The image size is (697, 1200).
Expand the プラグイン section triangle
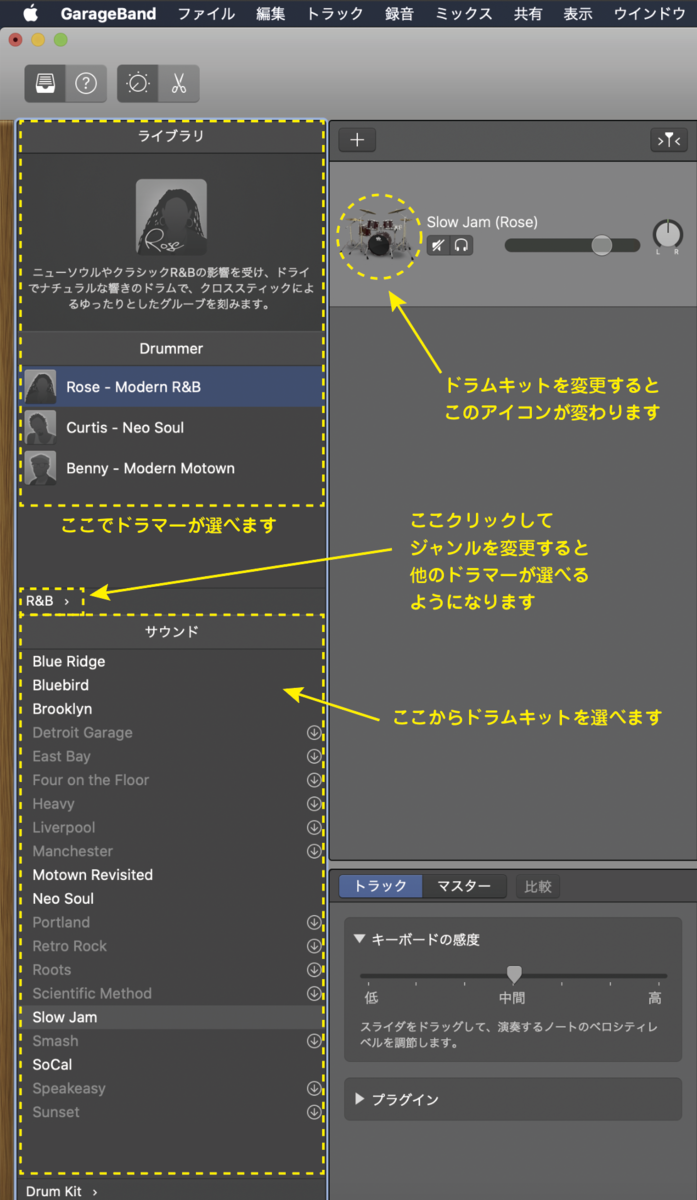coord(360,1099)
